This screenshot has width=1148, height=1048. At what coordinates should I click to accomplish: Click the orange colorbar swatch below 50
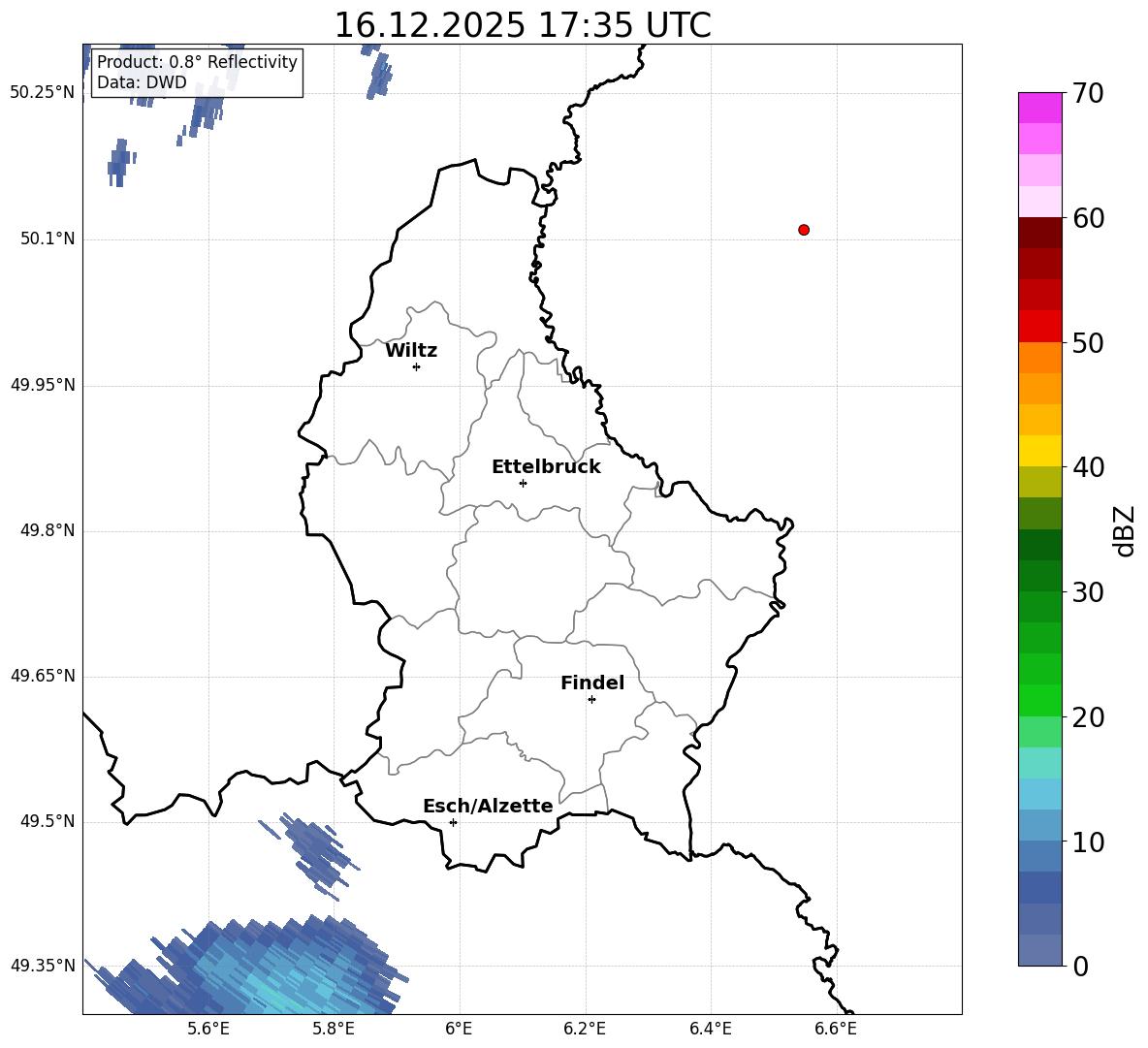click(x=1039, y=357)
